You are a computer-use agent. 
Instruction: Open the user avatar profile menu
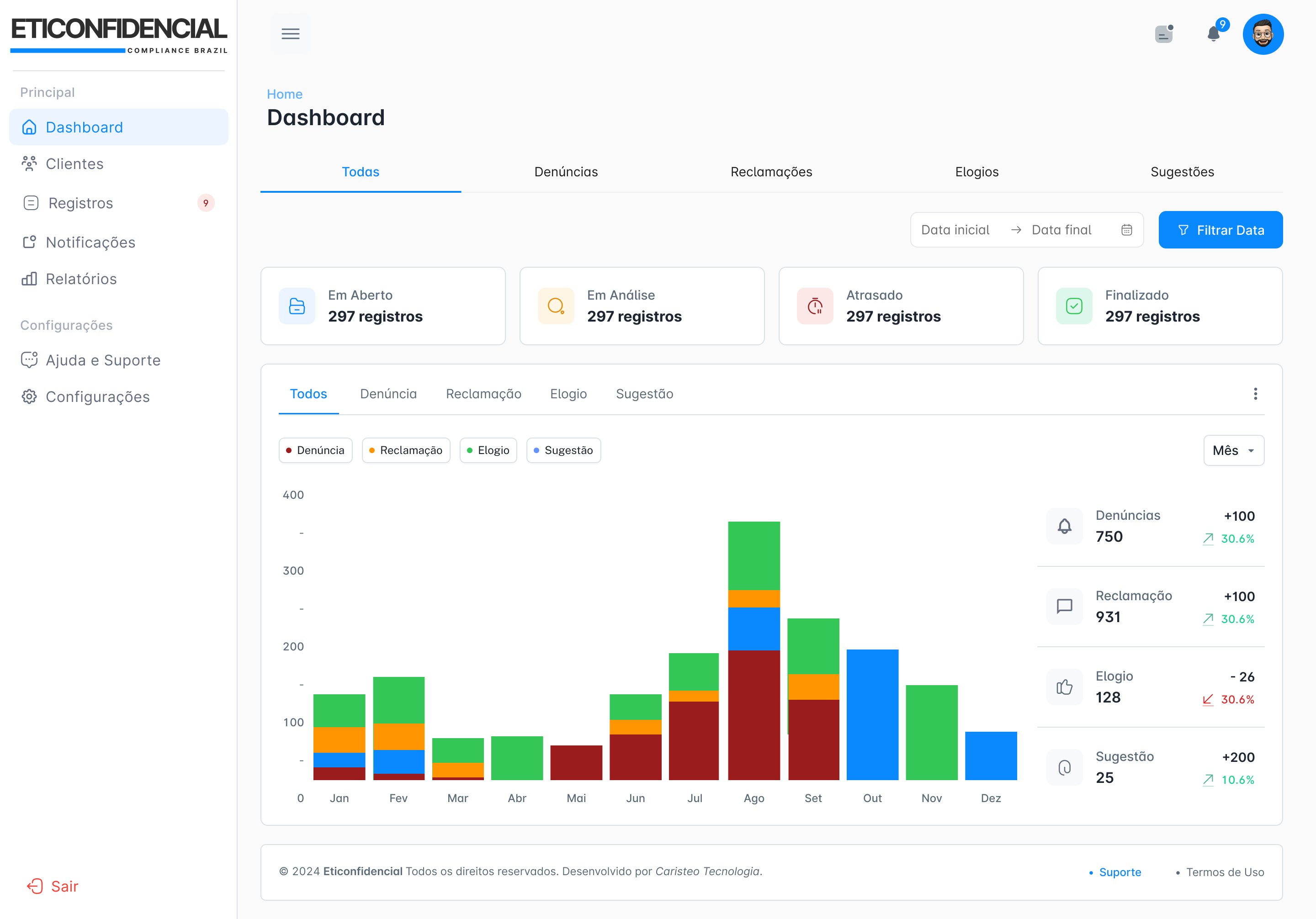1263,34
